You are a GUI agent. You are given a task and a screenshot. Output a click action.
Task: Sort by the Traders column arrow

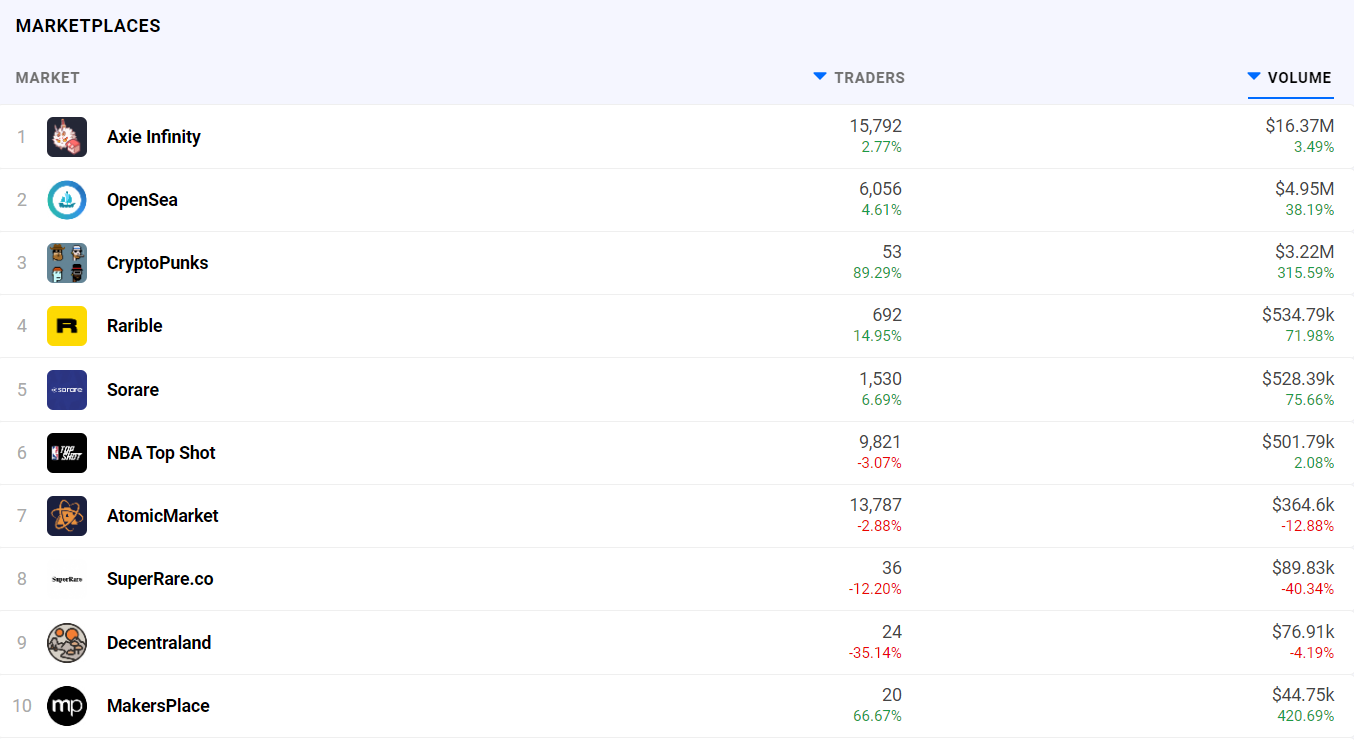click(820, 77)
